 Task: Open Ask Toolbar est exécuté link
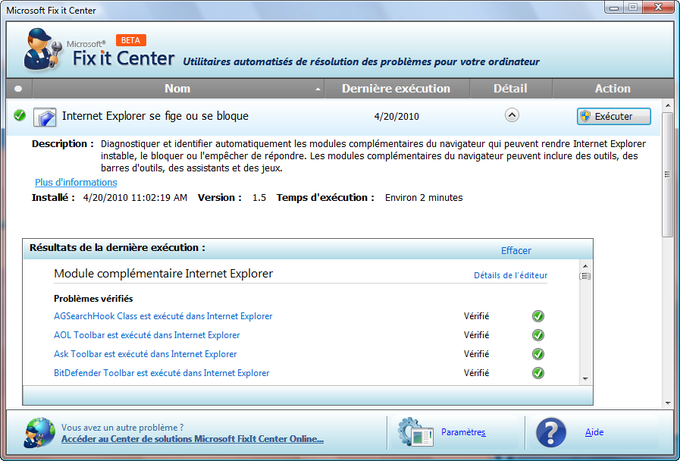(145, 354)
